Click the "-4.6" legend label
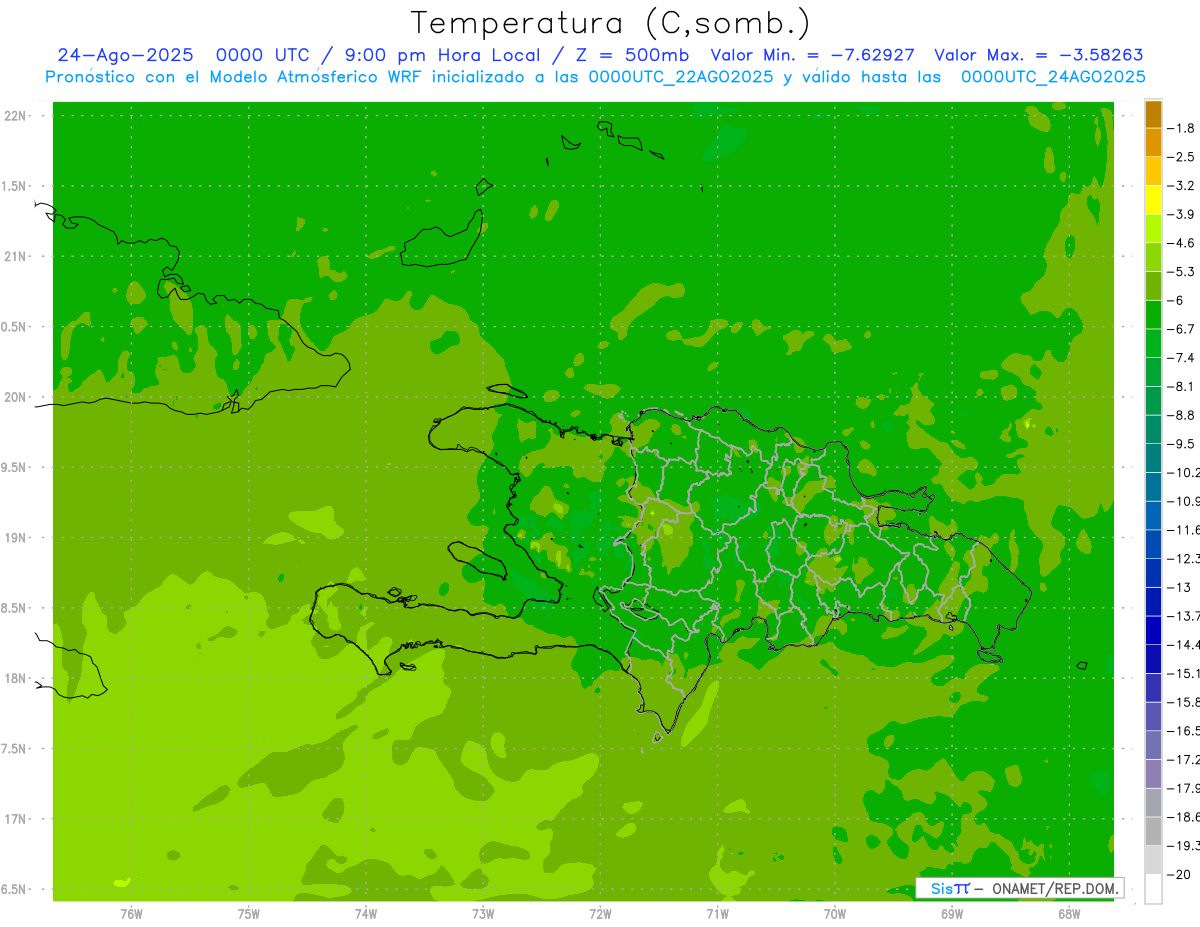 click(1183, 243)
